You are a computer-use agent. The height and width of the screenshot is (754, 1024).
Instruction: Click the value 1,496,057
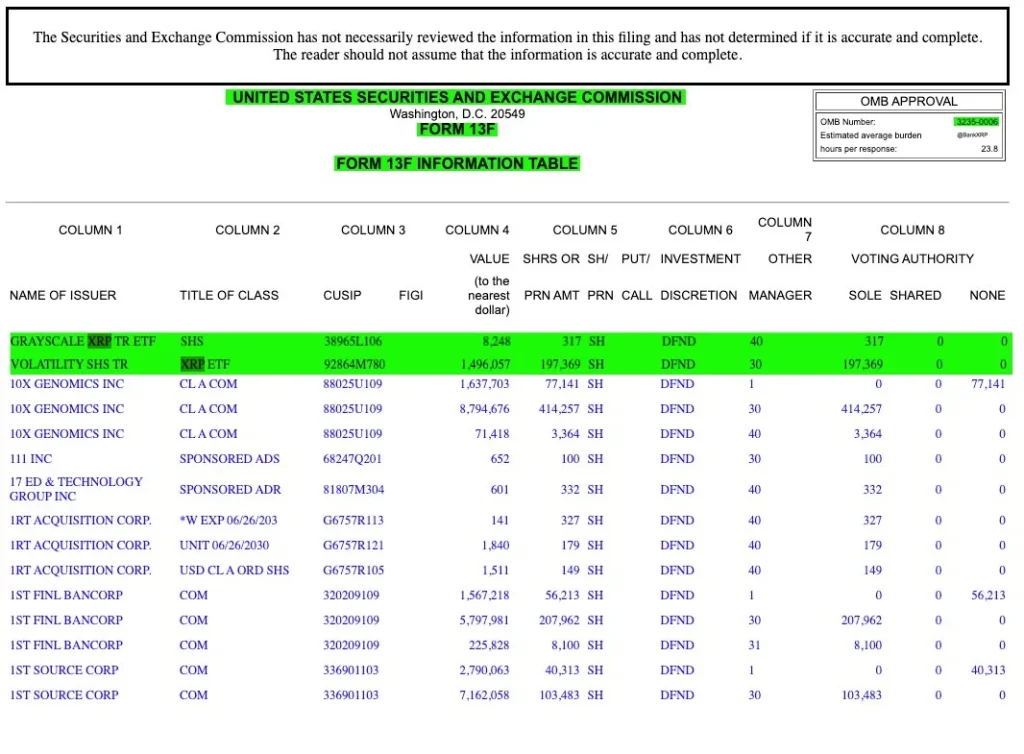pos(485,364)
